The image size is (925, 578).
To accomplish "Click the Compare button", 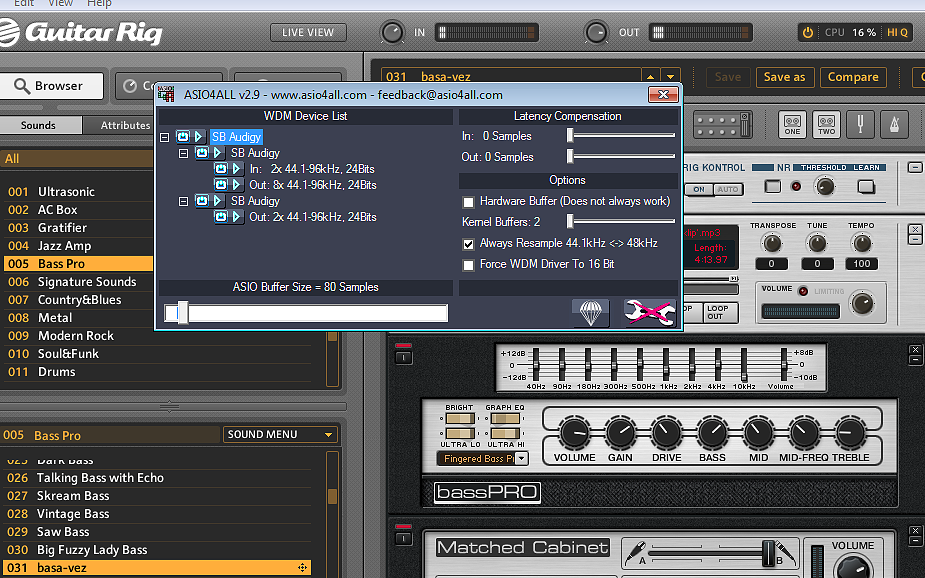I will 853,77.
